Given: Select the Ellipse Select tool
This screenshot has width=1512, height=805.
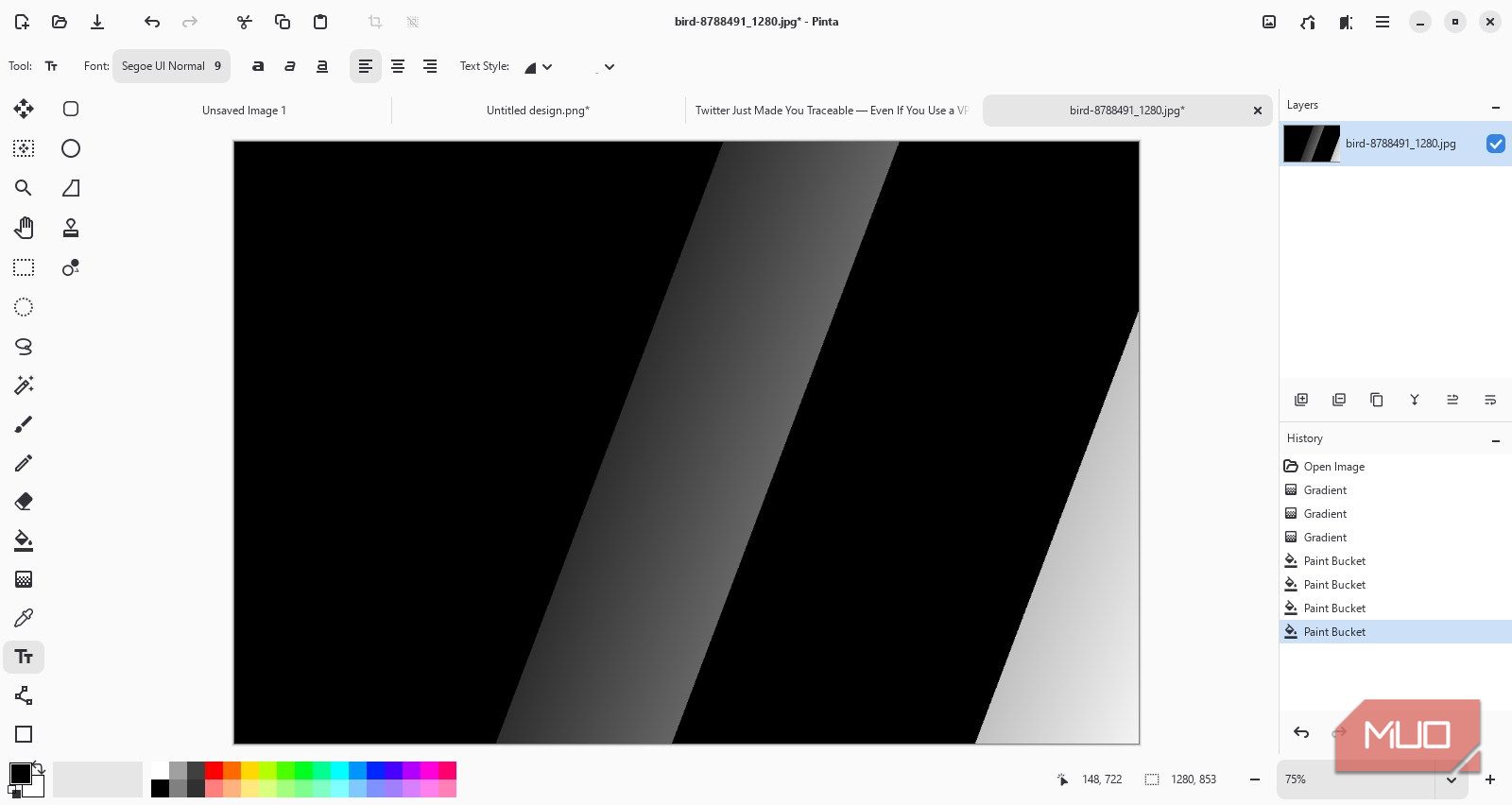Looking at the screenshot, I should pyautogui.click(x=24, y=307).
